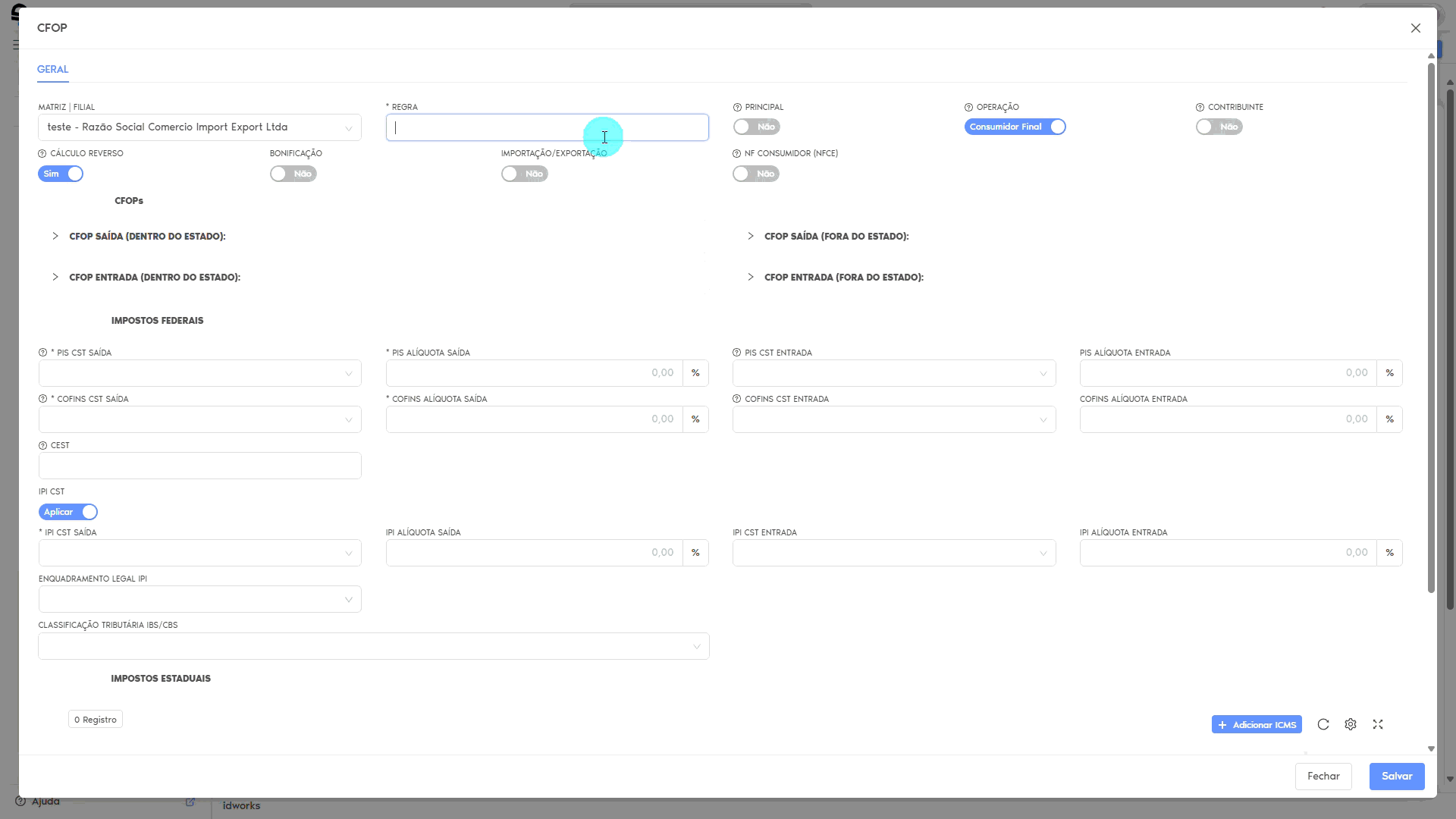Image resolution: width=1456 pixels, height=819 pixels.
Task: Click the CEST input field
Action: tap(199, 466)
